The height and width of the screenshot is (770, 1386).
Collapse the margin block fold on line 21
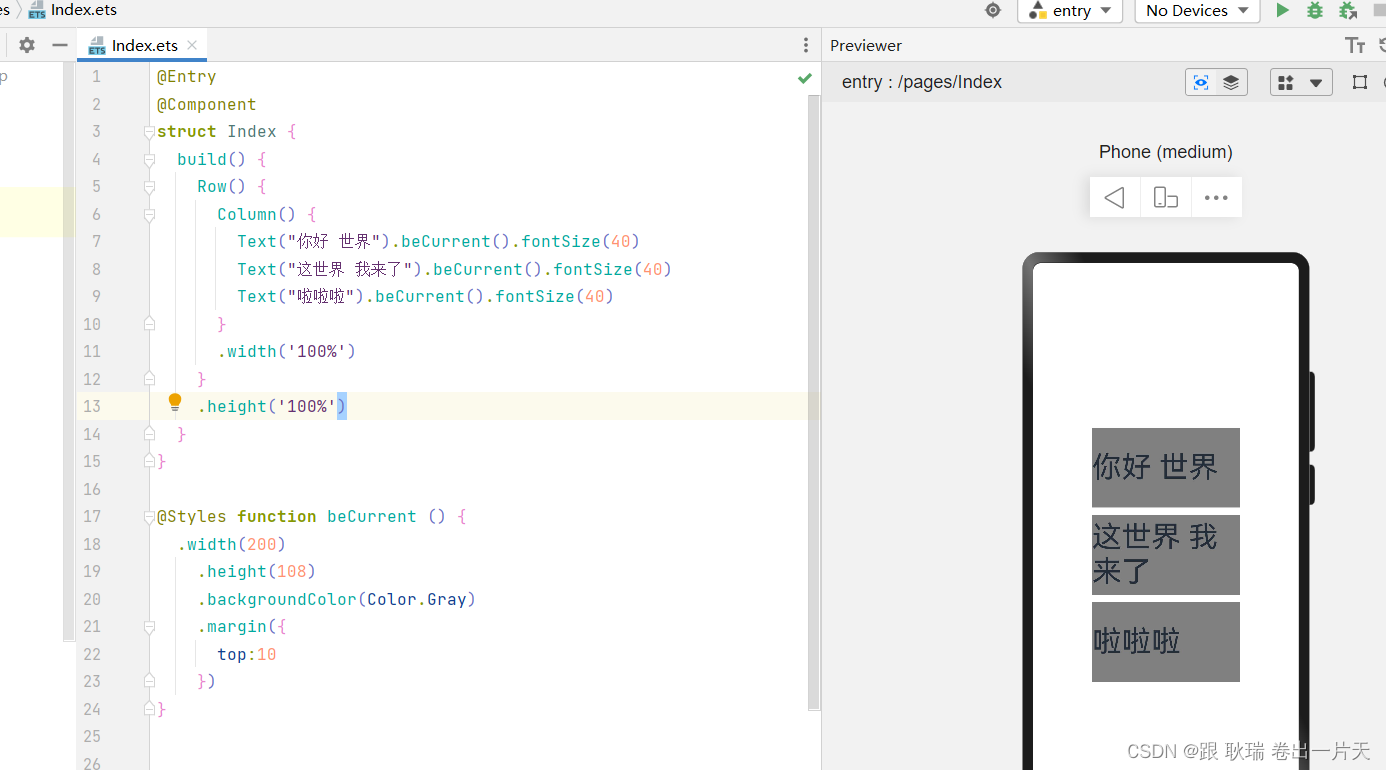[149, 627]
